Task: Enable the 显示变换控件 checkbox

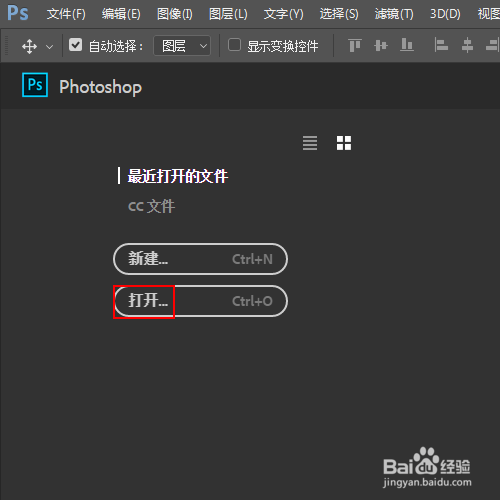Action: (x=234, y=45)
